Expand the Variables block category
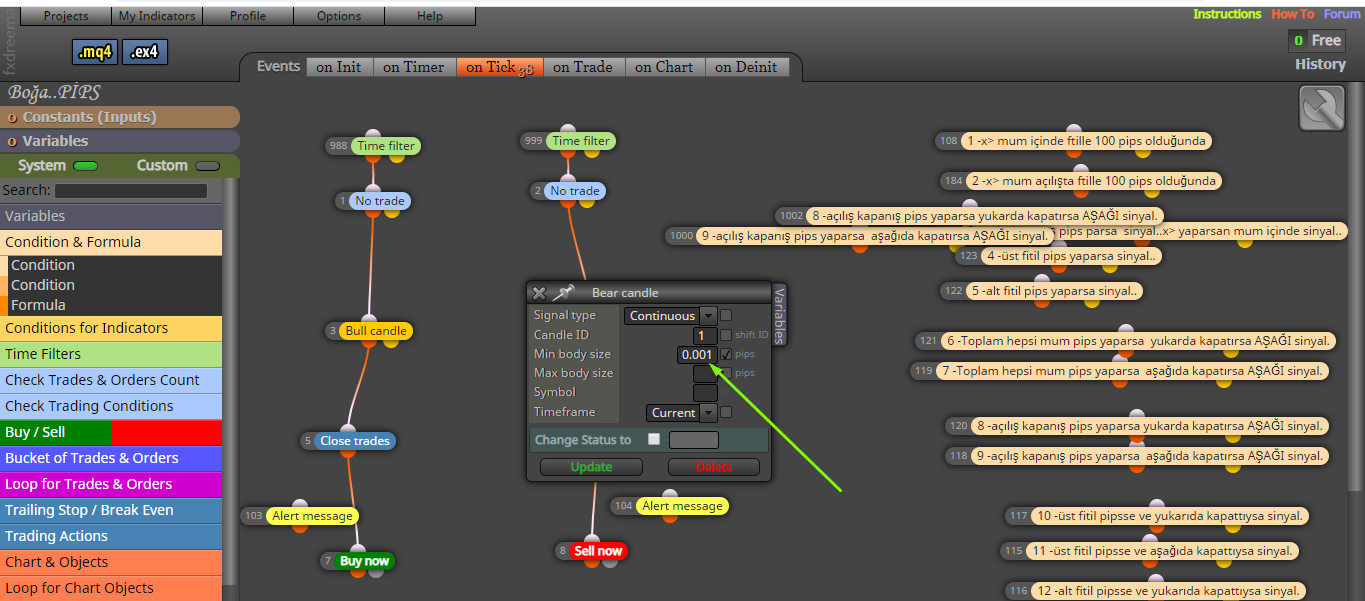This screenshot has height=601, width=1365. click(x=111, y=216)
